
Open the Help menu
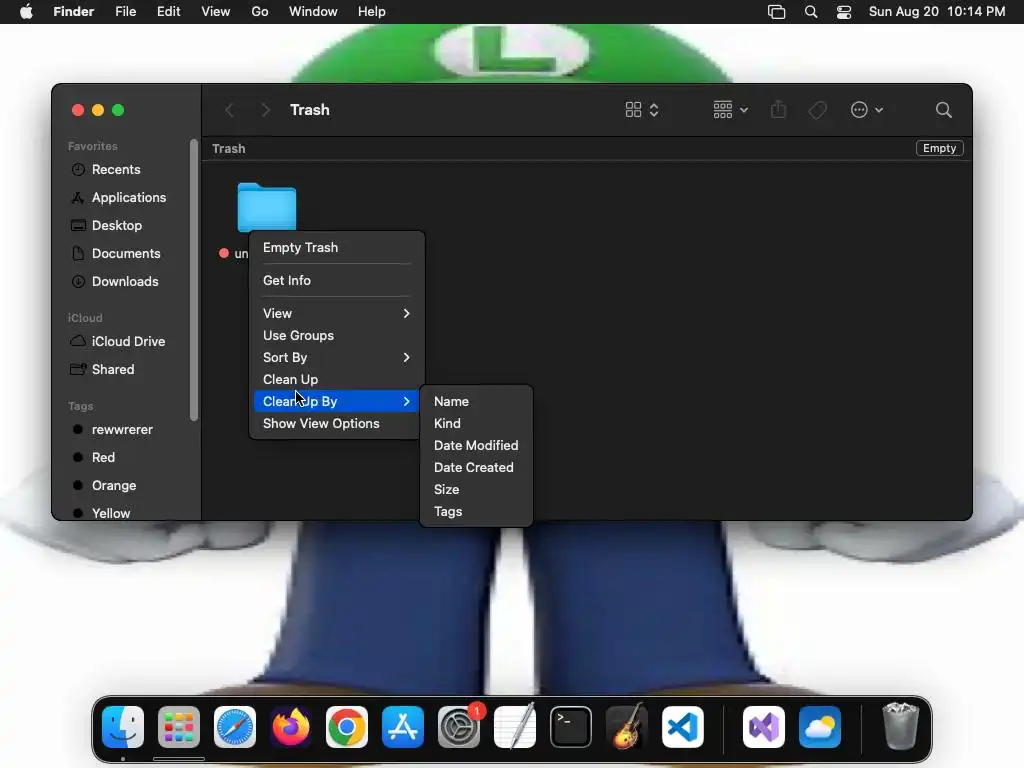click(372, 12)
